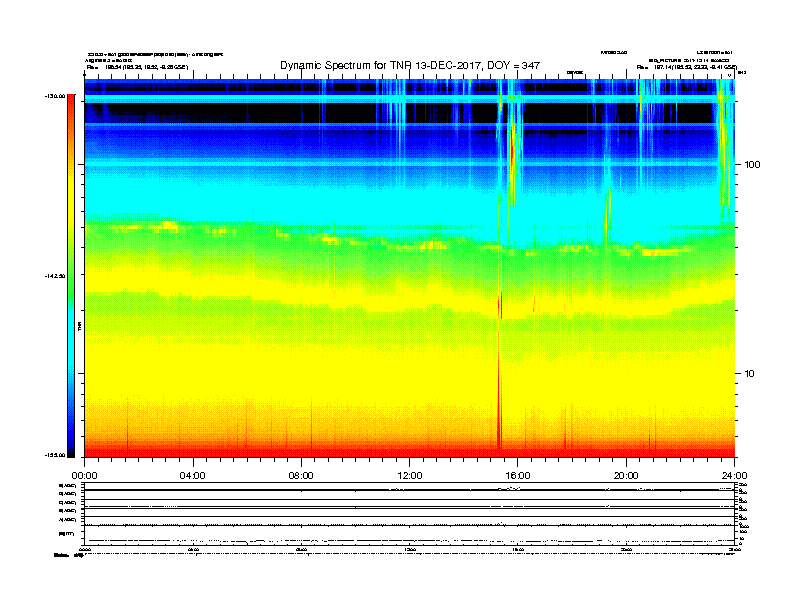Click the red top of the color scale bar
Screen dimensions: 792x612
tap(70, 110)
